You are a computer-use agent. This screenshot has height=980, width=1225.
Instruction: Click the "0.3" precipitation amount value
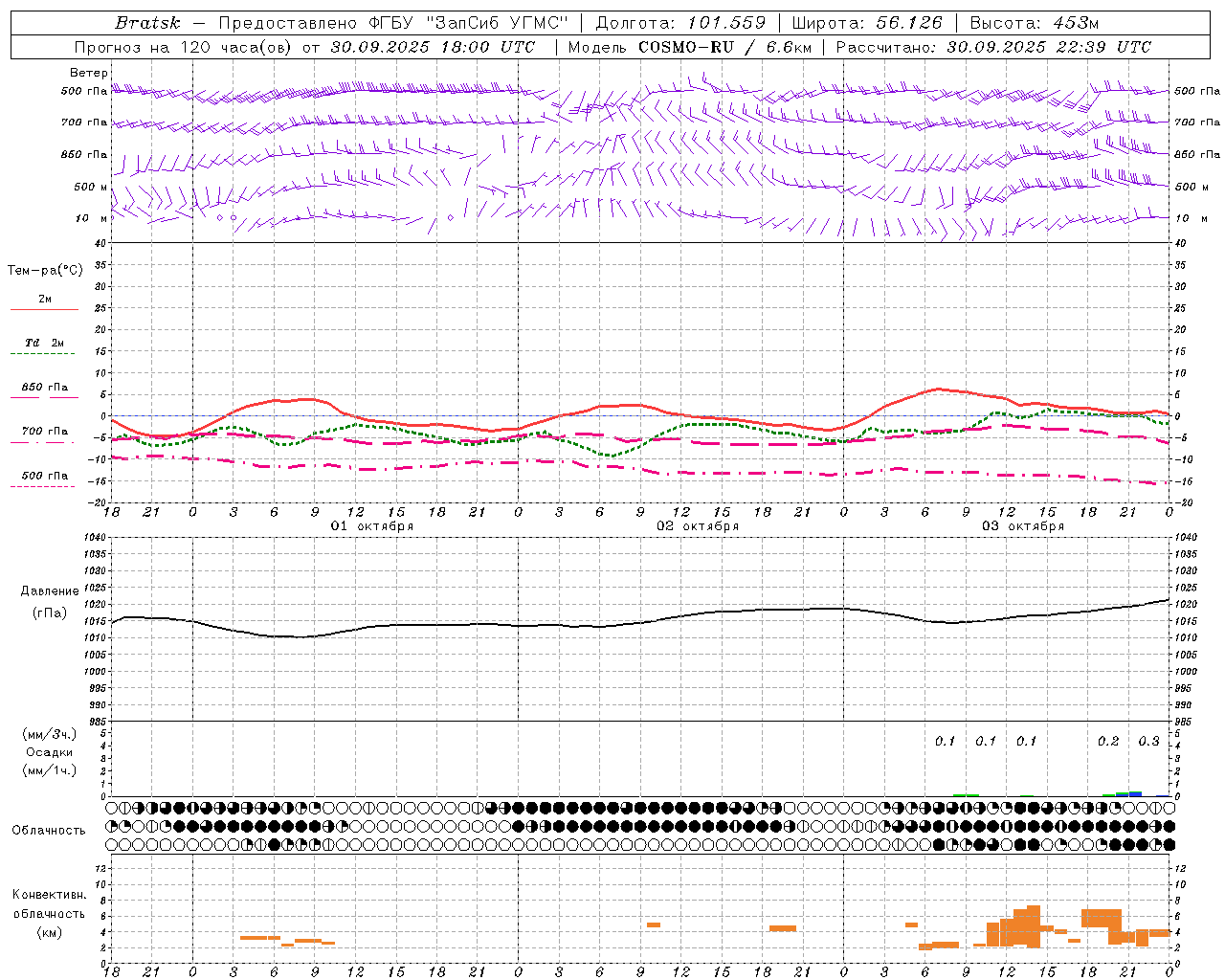1148,742
